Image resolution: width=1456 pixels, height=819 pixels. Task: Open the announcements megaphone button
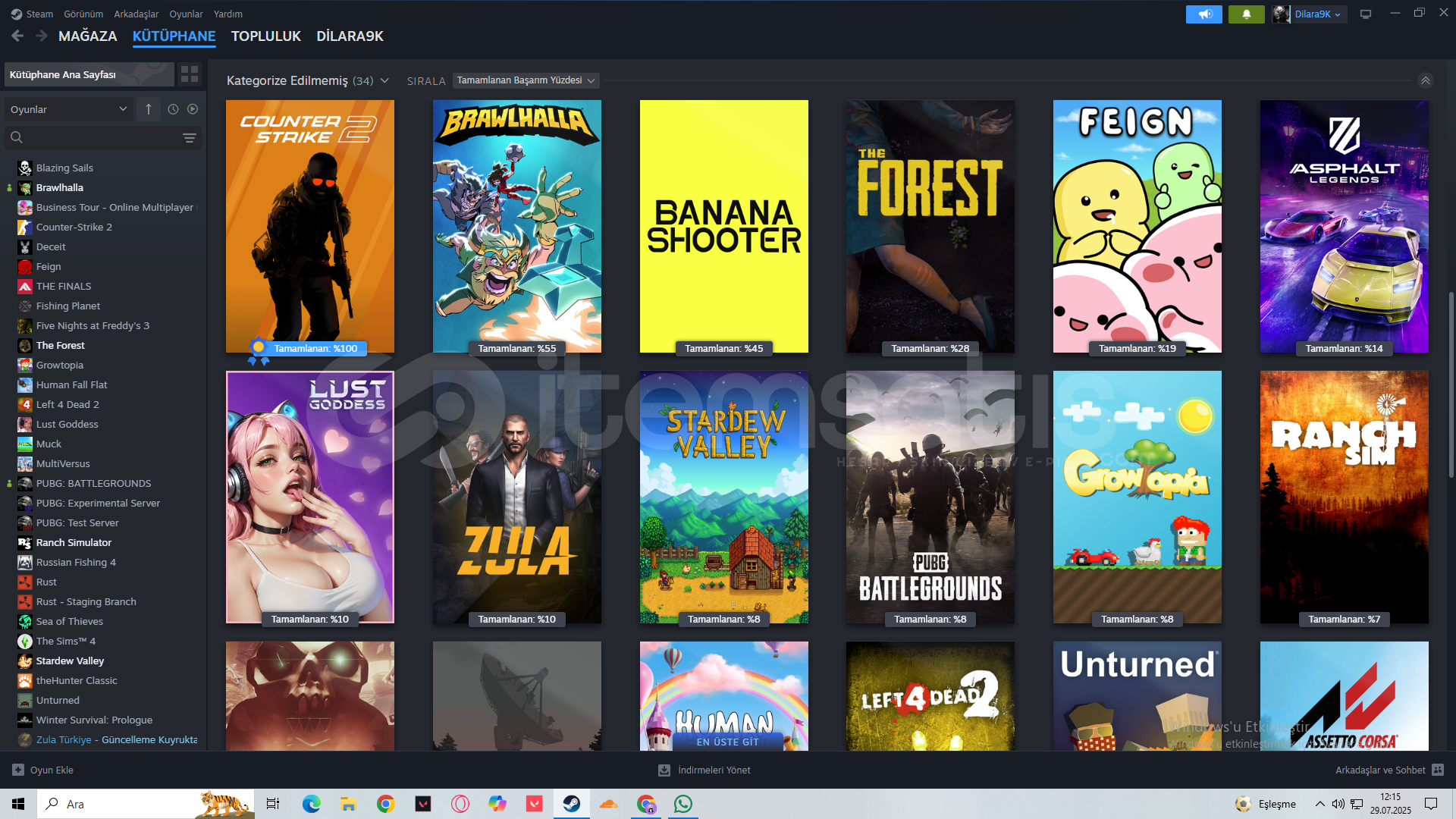coord(1203,14)
